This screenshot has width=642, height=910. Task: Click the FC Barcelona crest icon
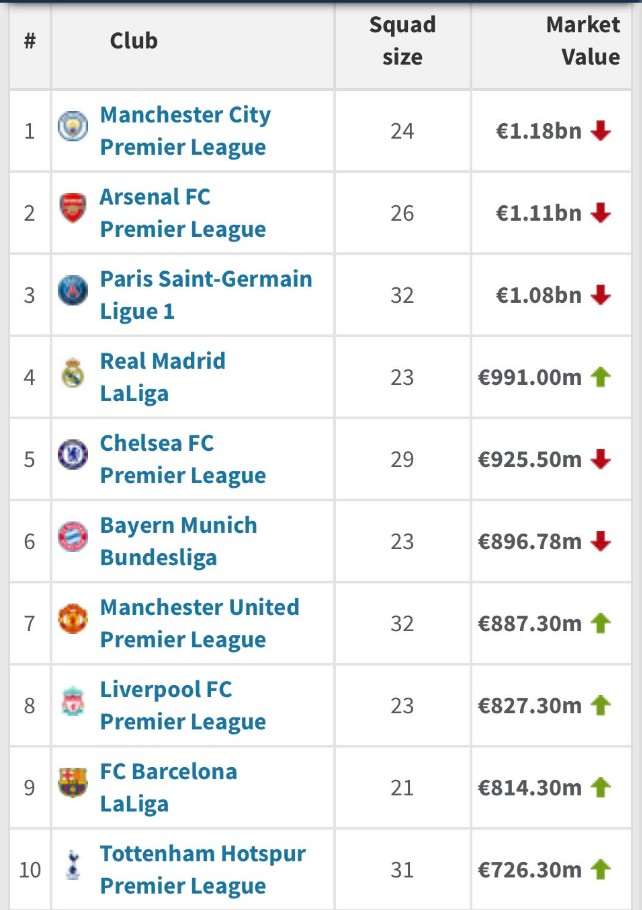pos(73,784)
